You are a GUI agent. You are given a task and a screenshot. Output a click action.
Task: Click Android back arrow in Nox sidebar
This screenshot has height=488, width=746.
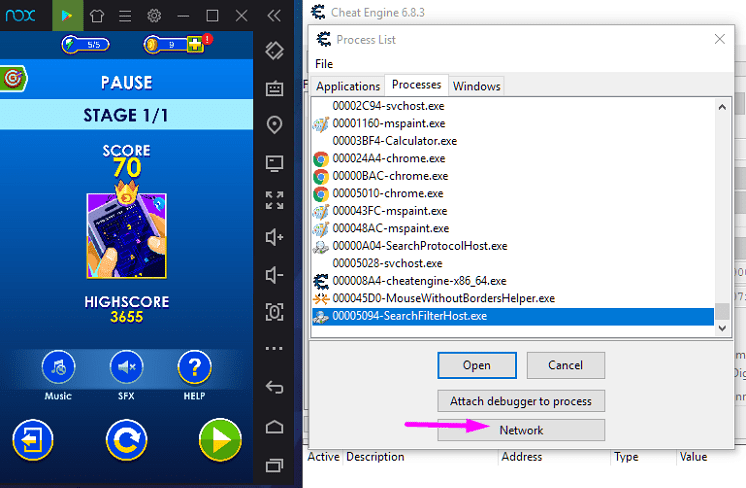tap(275, 387)
